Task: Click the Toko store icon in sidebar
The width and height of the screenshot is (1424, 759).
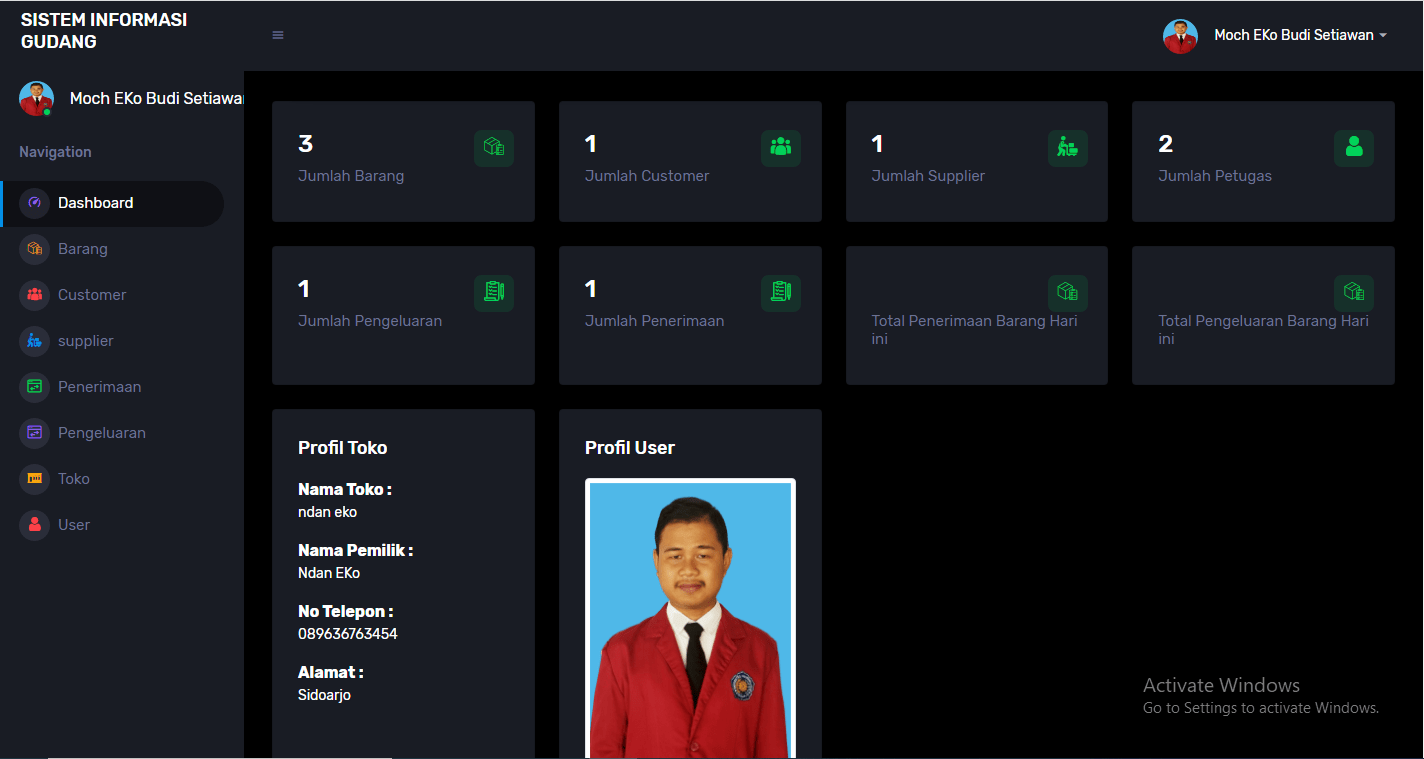Action: click(35, 479)
